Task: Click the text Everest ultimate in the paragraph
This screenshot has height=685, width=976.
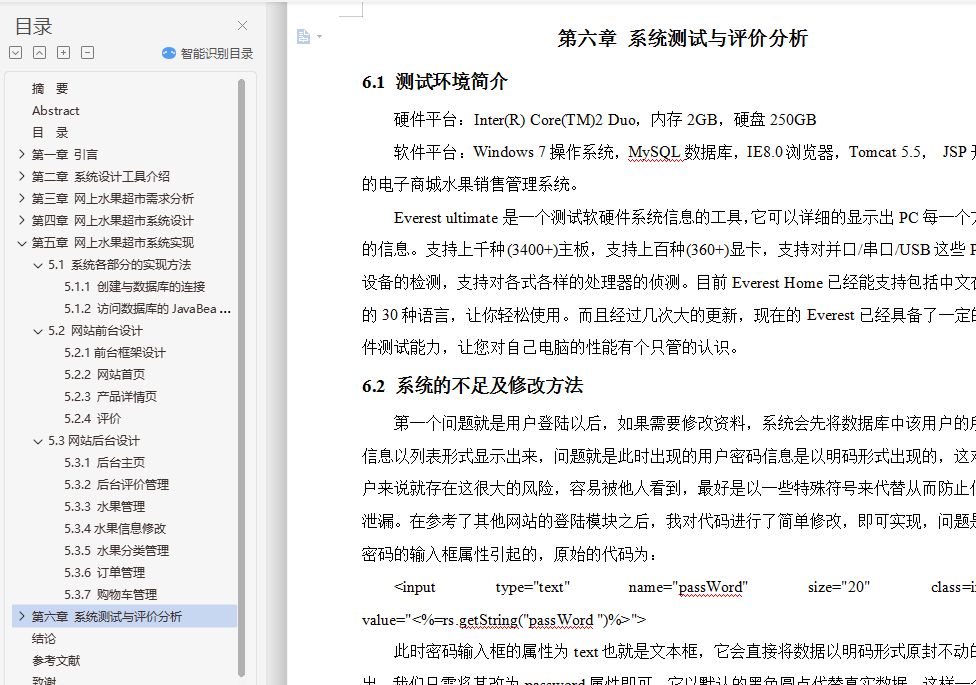Action: (446, 218)
